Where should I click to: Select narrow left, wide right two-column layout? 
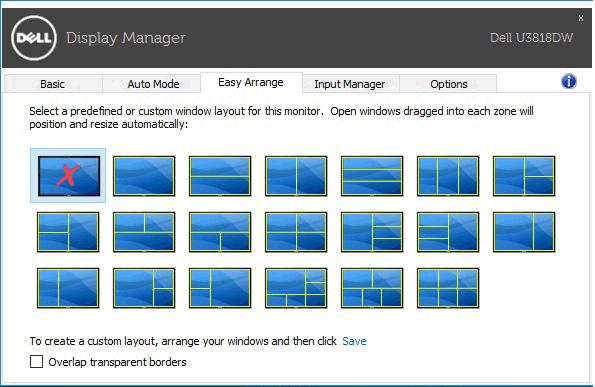coord(68,288)
